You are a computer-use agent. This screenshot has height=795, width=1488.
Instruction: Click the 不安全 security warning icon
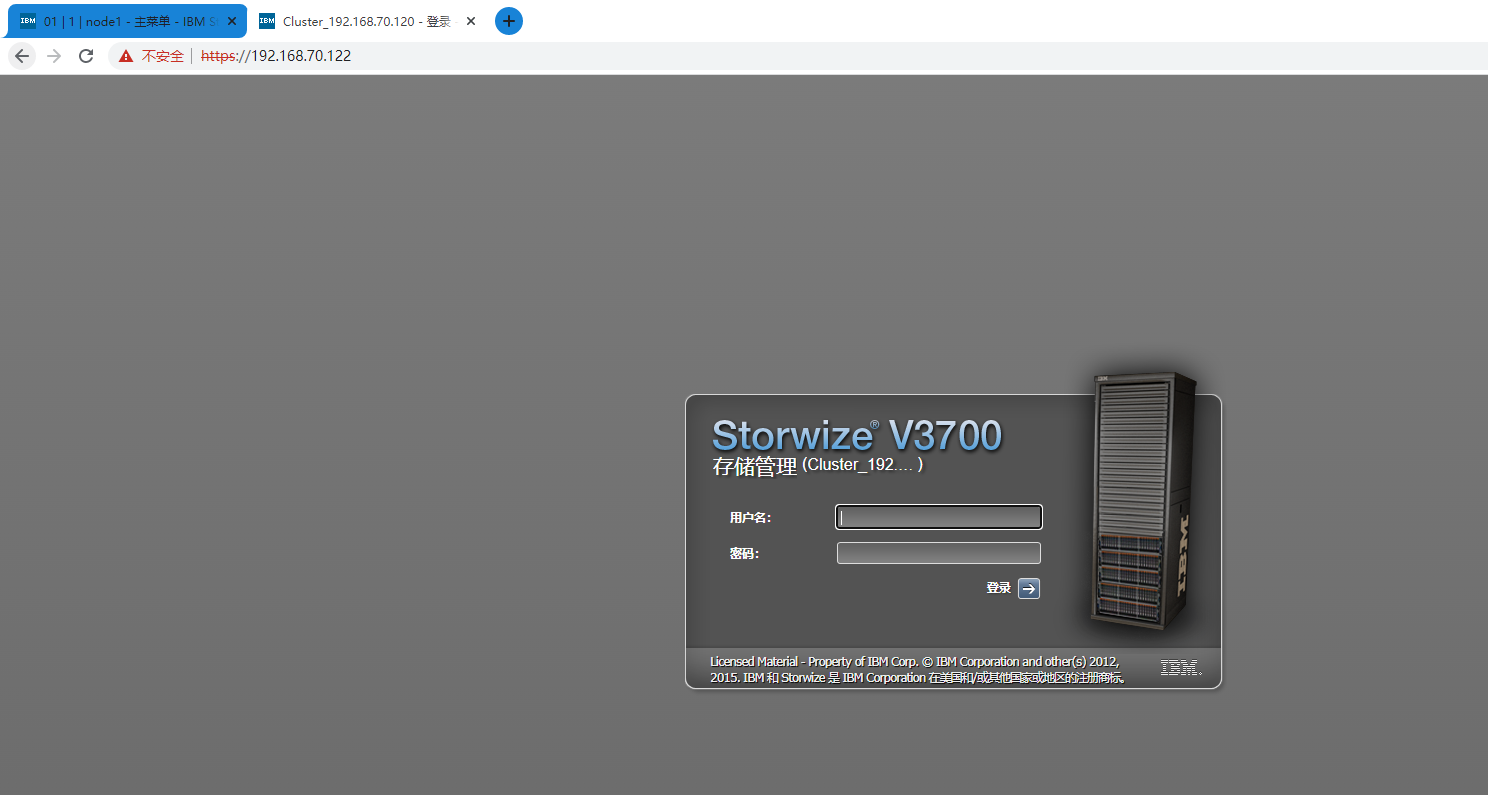pos(126,56)
